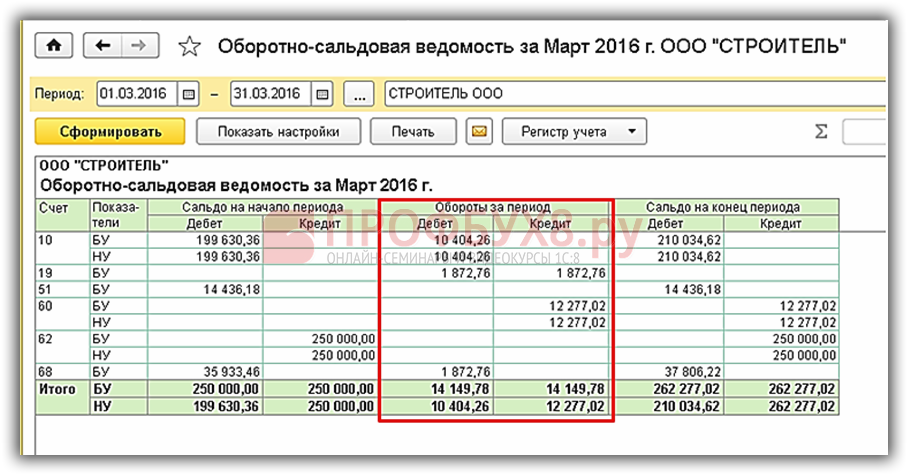The width and height of the screenshot is (908, 475).
Task: Open calendar for start date 01.03.2016
Action: (x=190, y=94)
